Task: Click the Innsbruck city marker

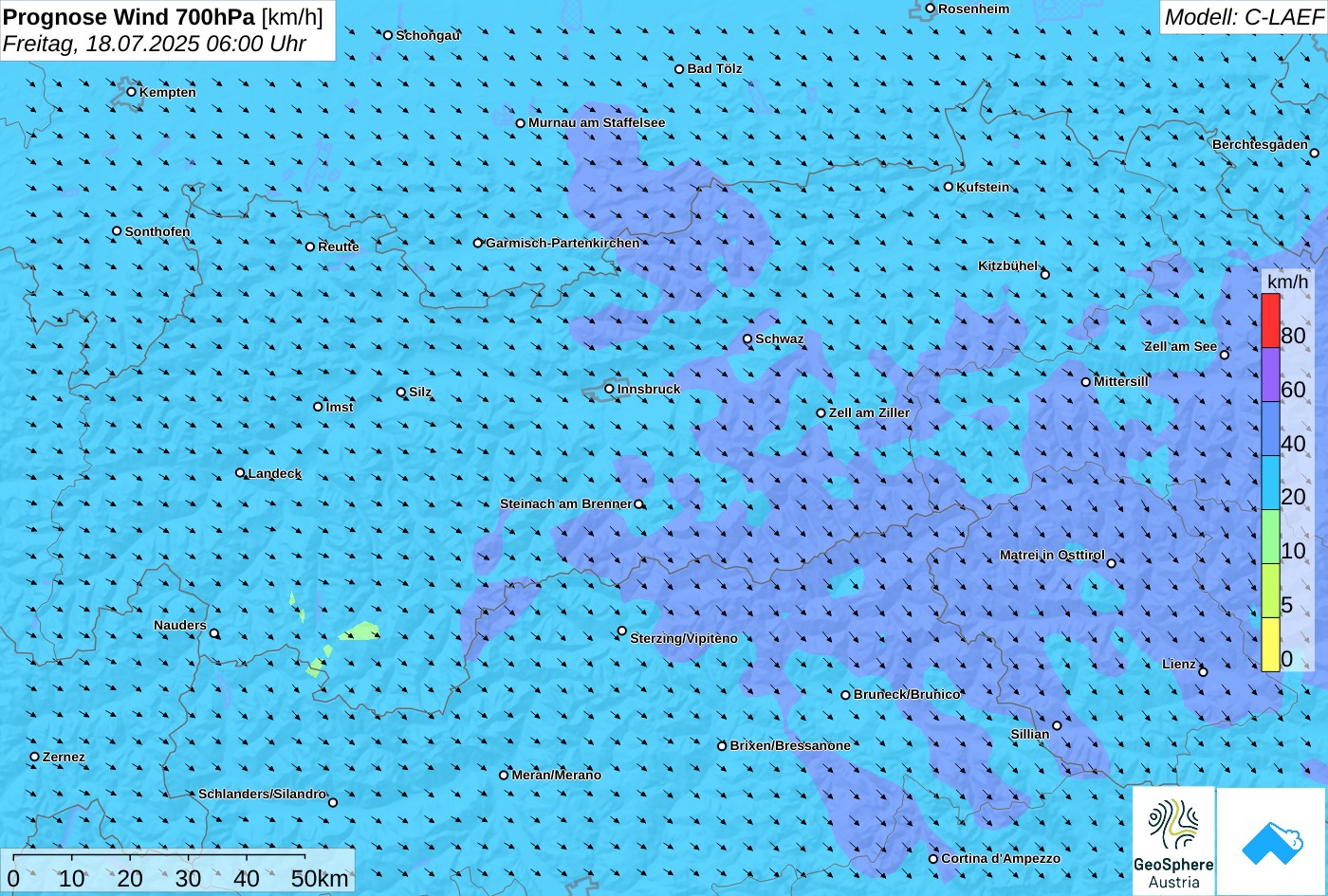Action: coord(609,389)
